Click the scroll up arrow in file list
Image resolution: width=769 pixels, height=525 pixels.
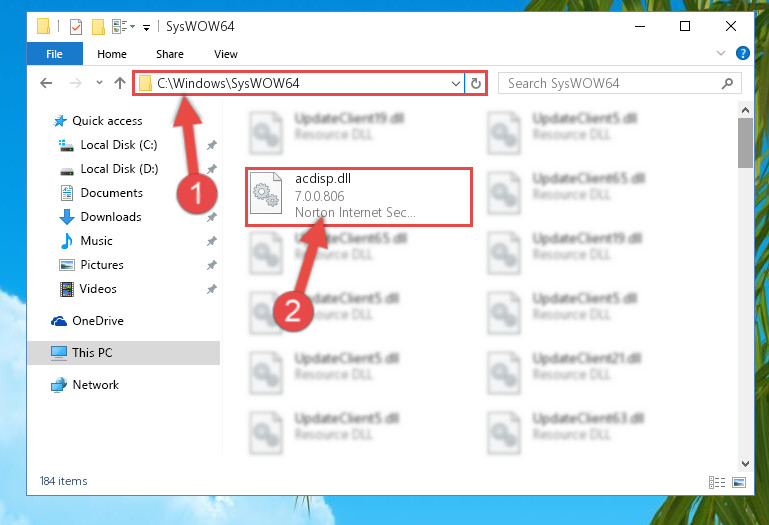pyautogui.click(x=745, y=110)
